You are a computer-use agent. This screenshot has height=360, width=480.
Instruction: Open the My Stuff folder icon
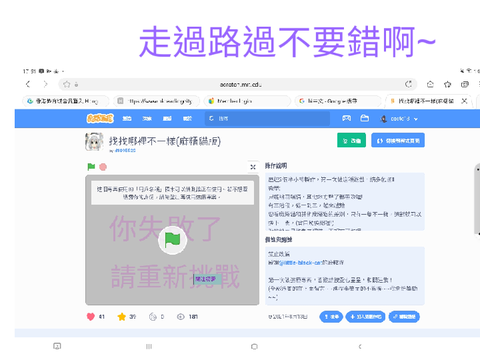click(x=365, y=118)
